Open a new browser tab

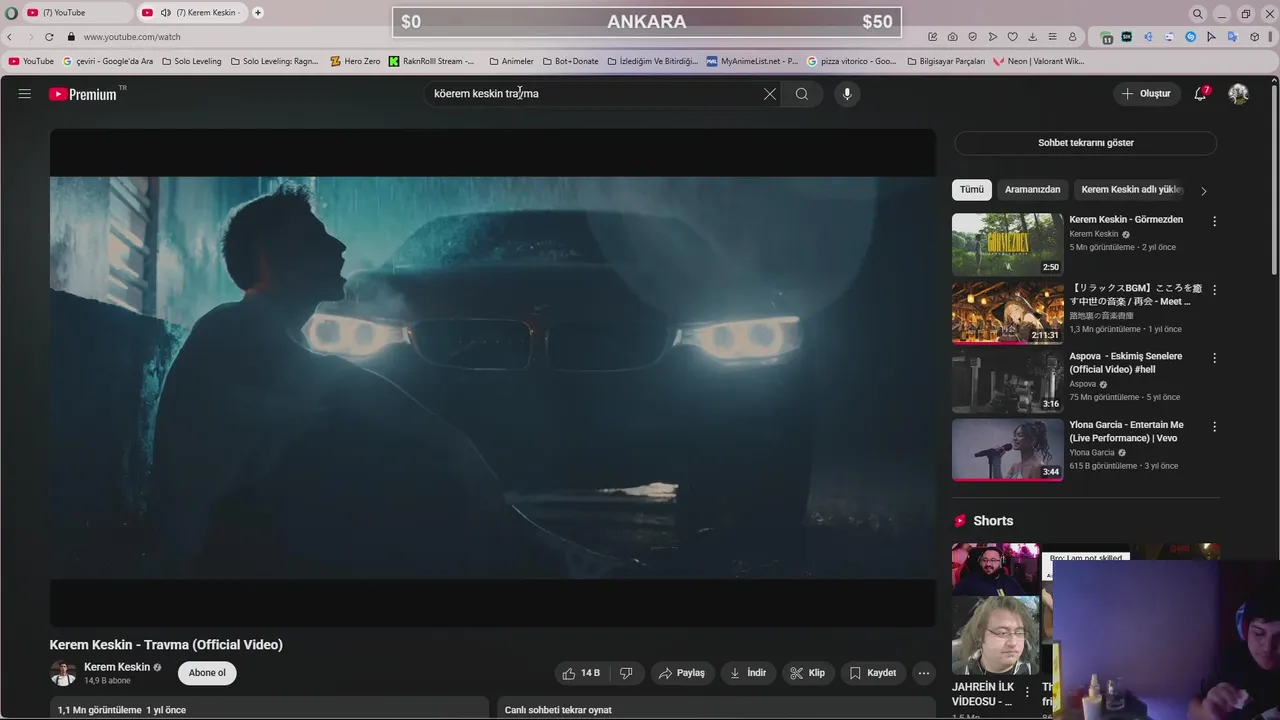[x=258, y=13]
